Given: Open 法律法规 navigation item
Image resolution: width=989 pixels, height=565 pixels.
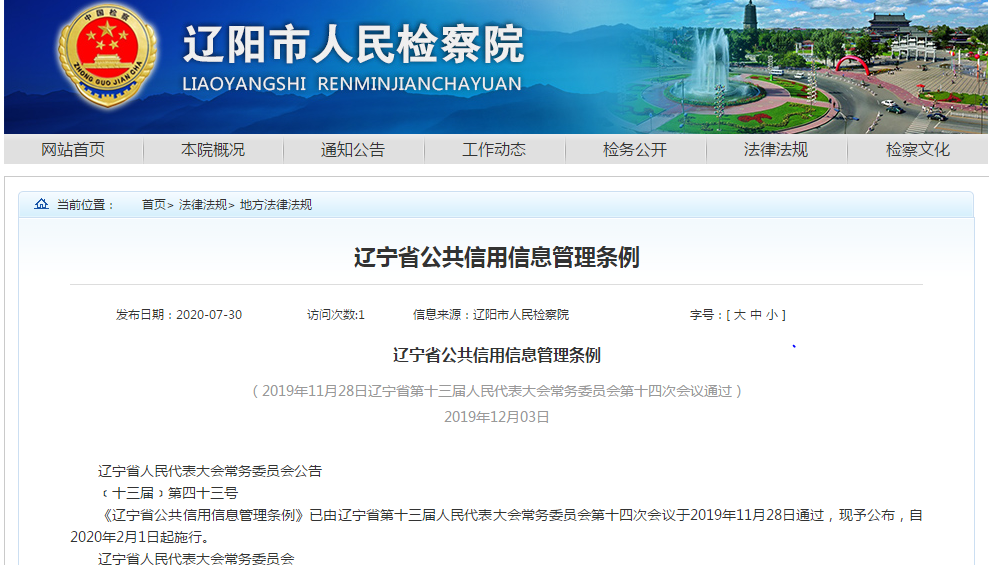Looking at the screenshot, I should (776, 149).
